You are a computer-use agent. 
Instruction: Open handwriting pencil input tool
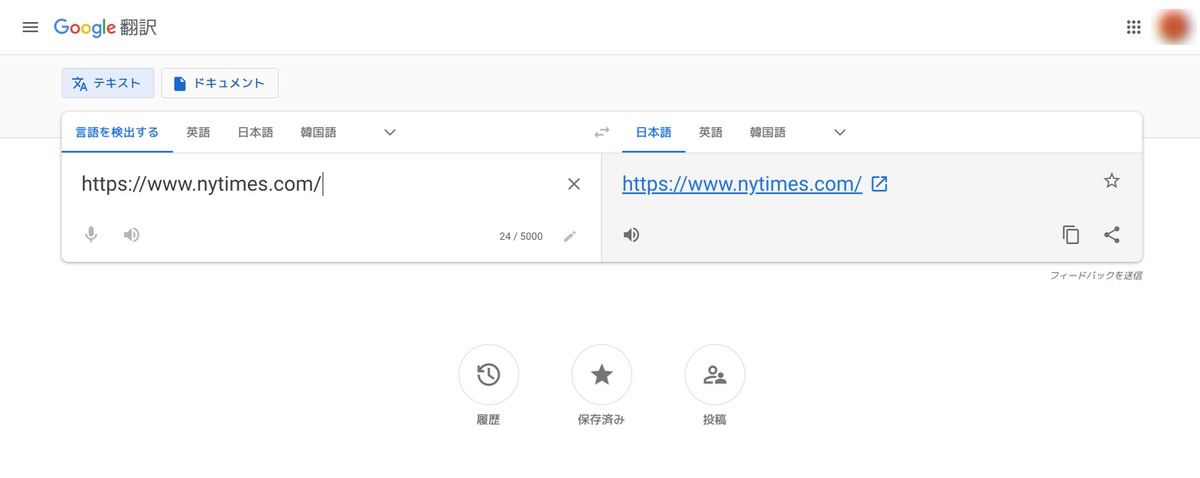coord(570,236)
